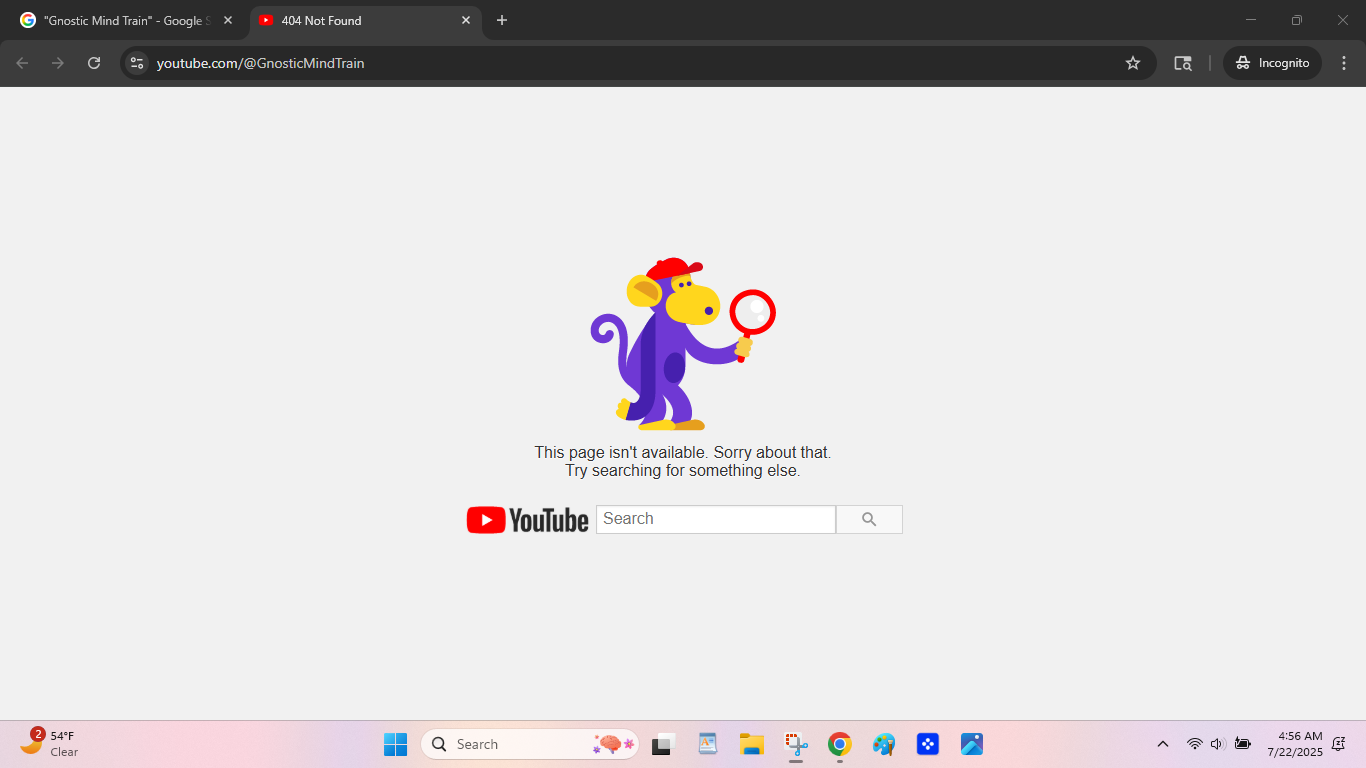Viewport: 1366px width, 768px height.
Task: Click the battery icon in system tray
Action: point(1243,744)
